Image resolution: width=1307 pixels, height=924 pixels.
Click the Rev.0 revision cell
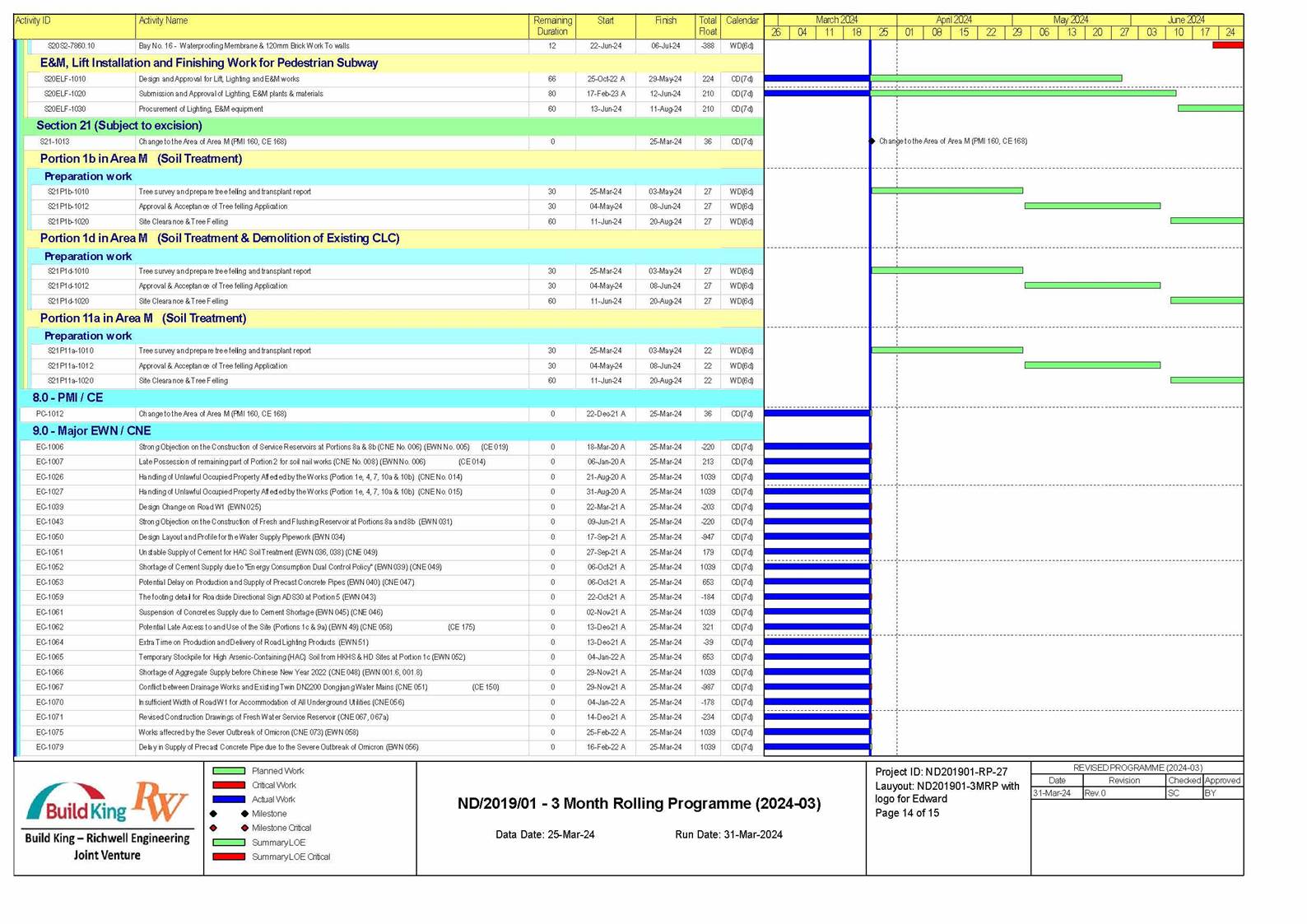1123,793
